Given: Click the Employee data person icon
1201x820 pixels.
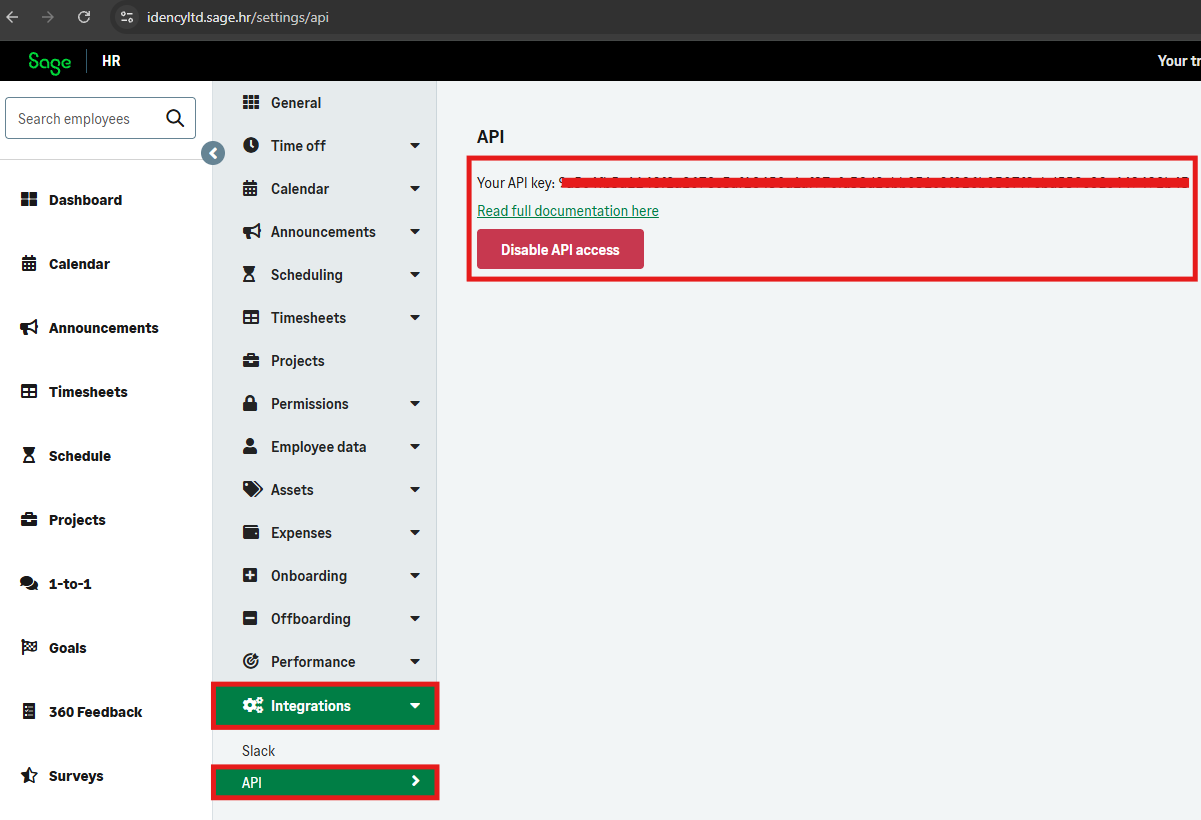Looking at the screenshot, I should (251, 446).
